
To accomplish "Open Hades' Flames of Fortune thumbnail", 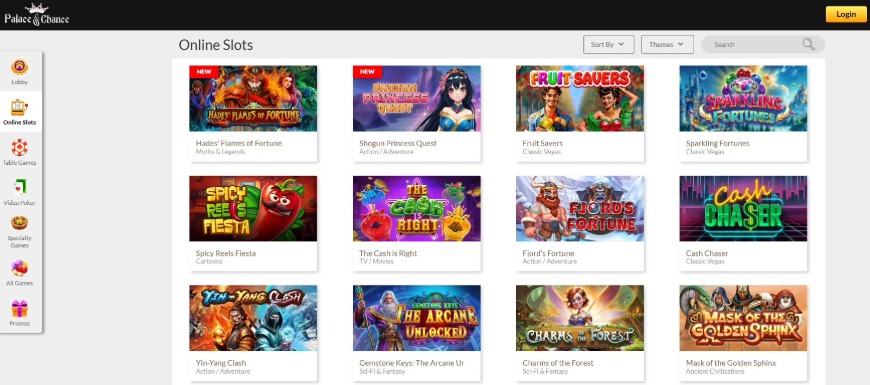I will pyautogui.click(x=253, y=98).
